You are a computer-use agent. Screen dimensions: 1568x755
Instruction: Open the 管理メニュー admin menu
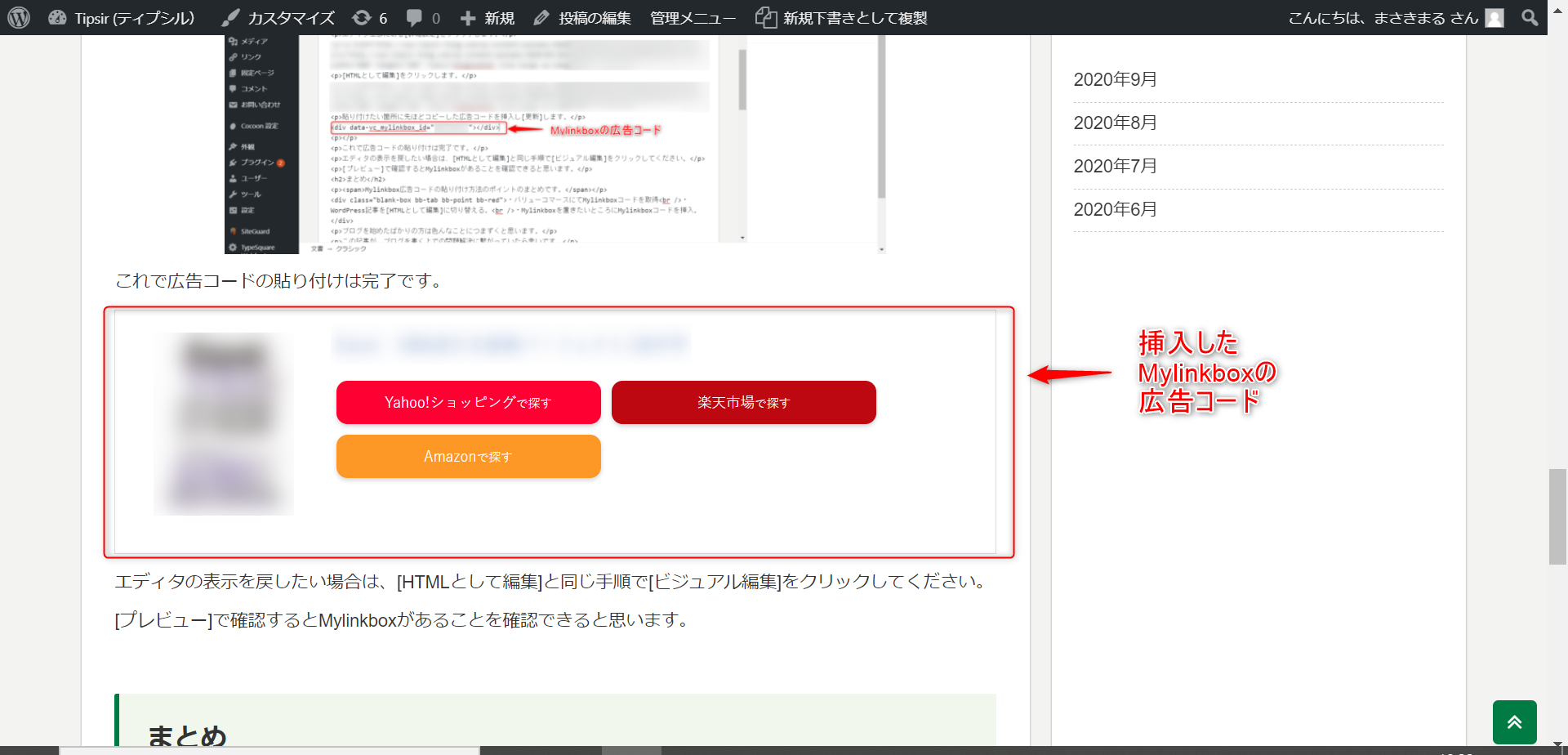(x=693, y=17)
